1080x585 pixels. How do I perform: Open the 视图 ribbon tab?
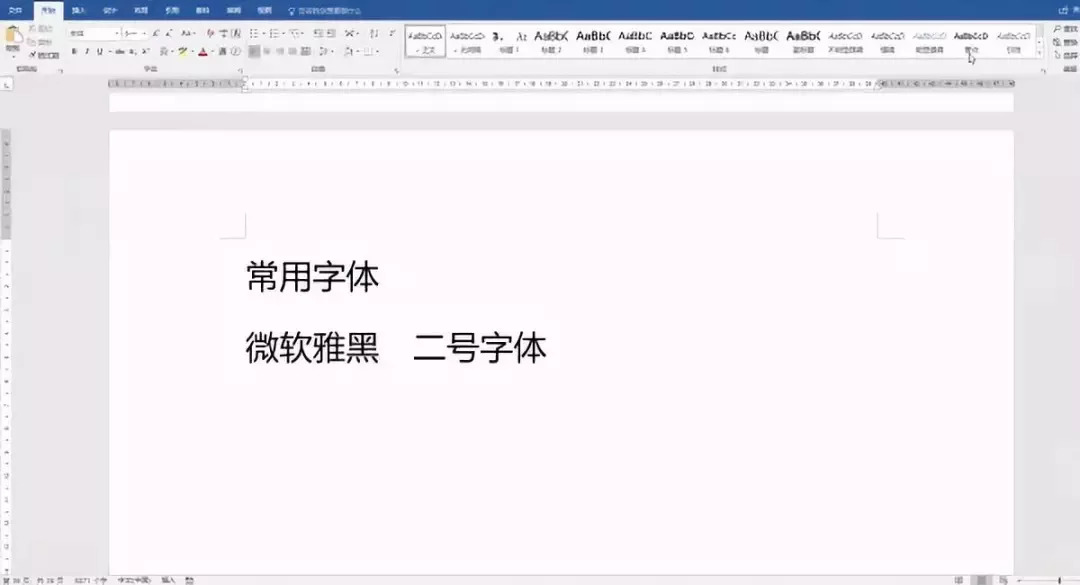coord(263,10)
